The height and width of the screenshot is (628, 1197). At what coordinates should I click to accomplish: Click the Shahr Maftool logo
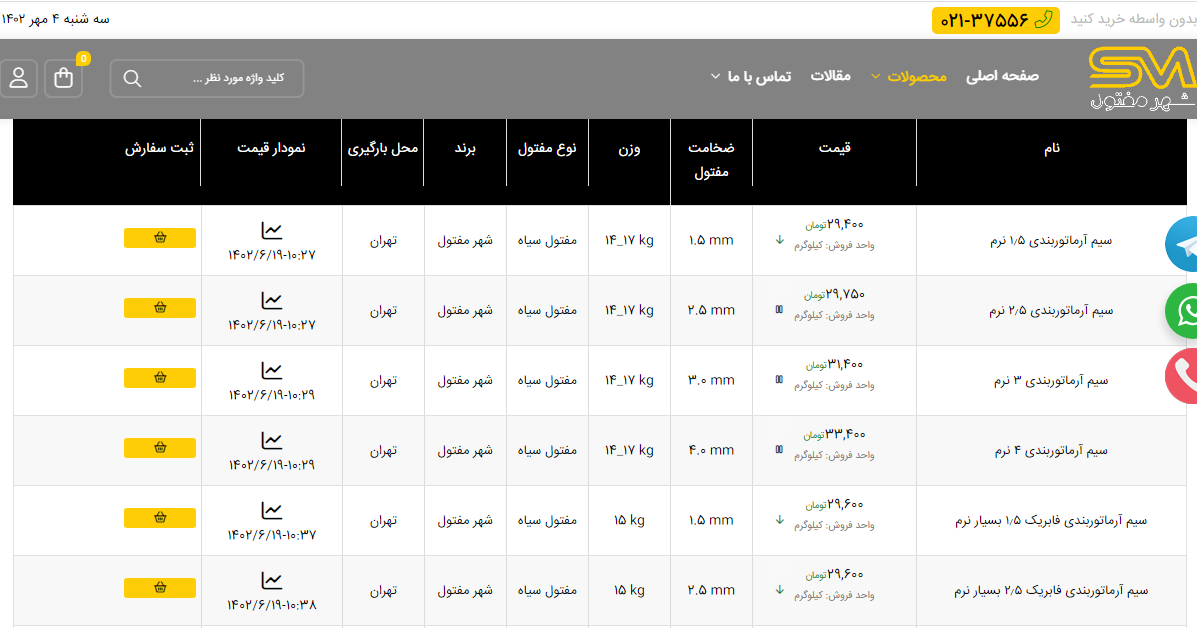click(x=1141, y=78)
